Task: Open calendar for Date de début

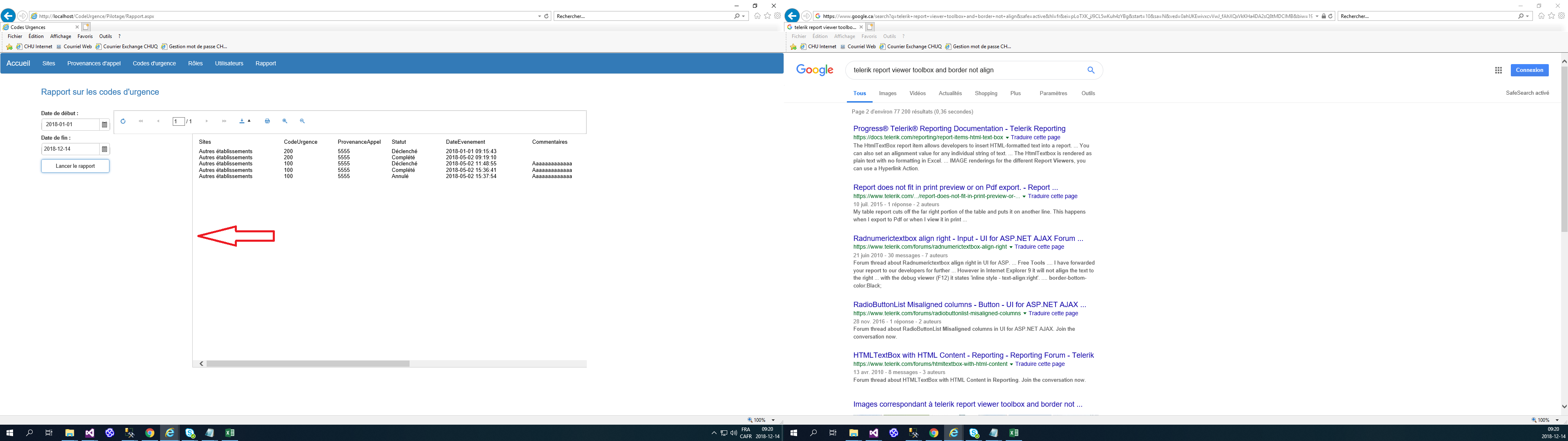Action: tap(105, 125)
